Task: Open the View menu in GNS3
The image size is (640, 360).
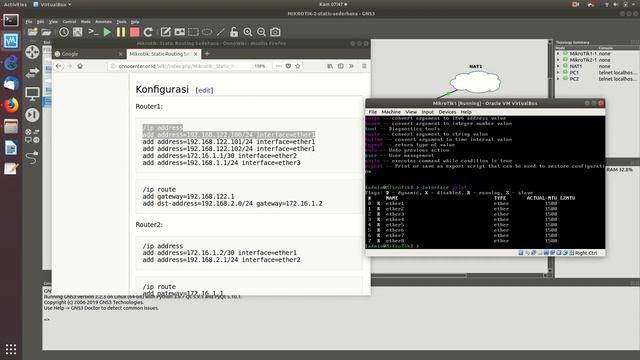Action: point(53,22)
